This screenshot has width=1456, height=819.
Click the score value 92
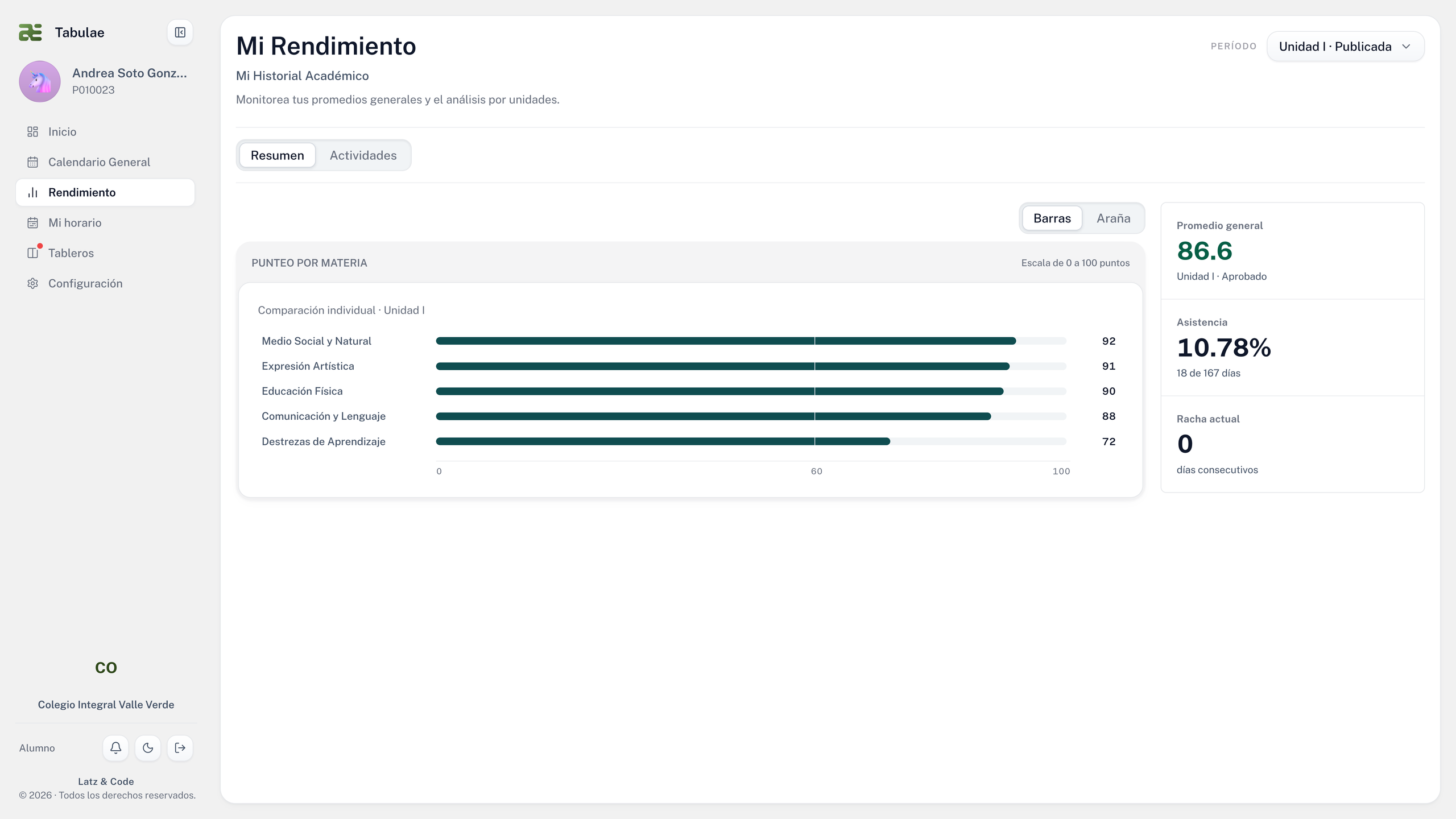(x=1108, y=341)
